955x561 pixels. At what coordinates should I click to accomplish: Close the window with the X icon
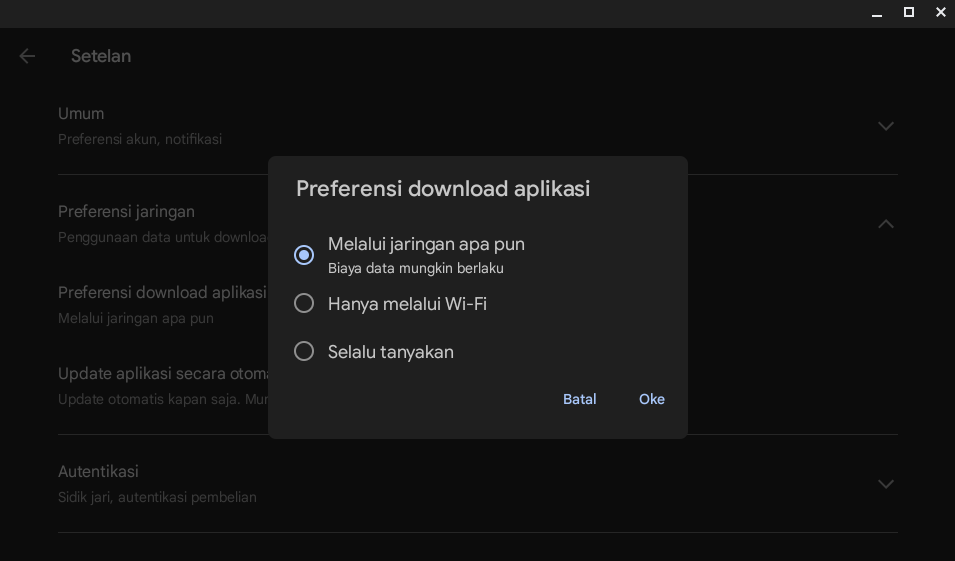tap(940, 13)
